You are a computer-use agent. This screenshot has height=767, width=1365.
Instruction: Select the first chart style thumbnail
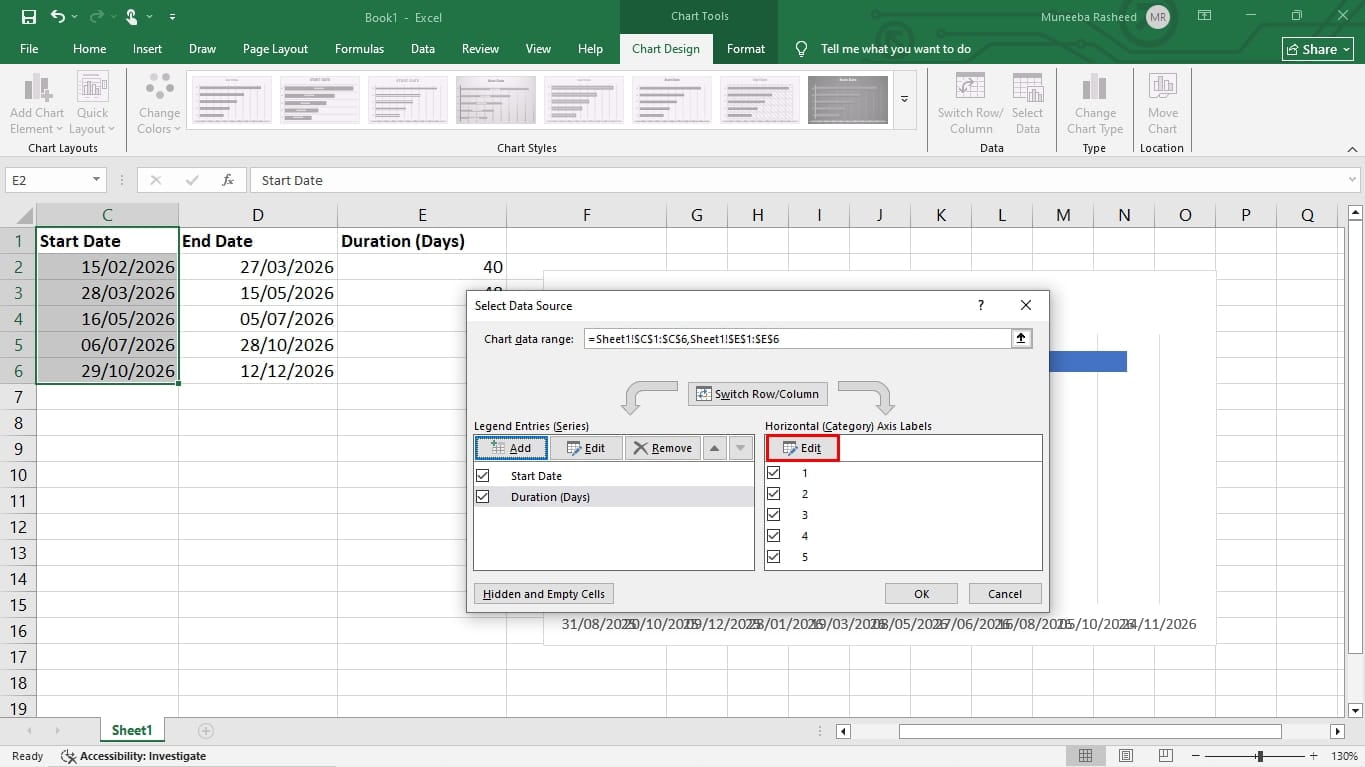point(231,99)
